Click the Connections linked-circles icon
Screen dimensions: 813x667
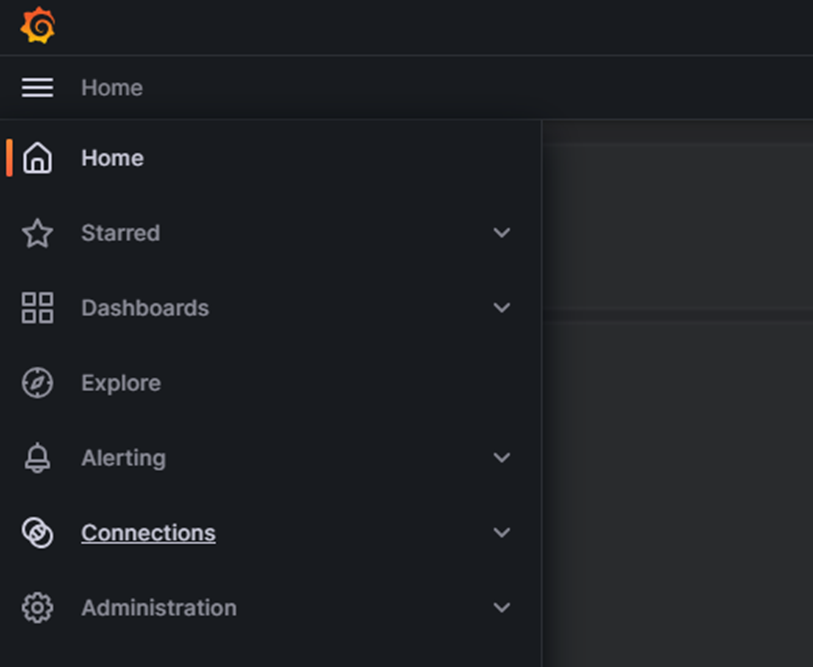click(x=38, y=533)
